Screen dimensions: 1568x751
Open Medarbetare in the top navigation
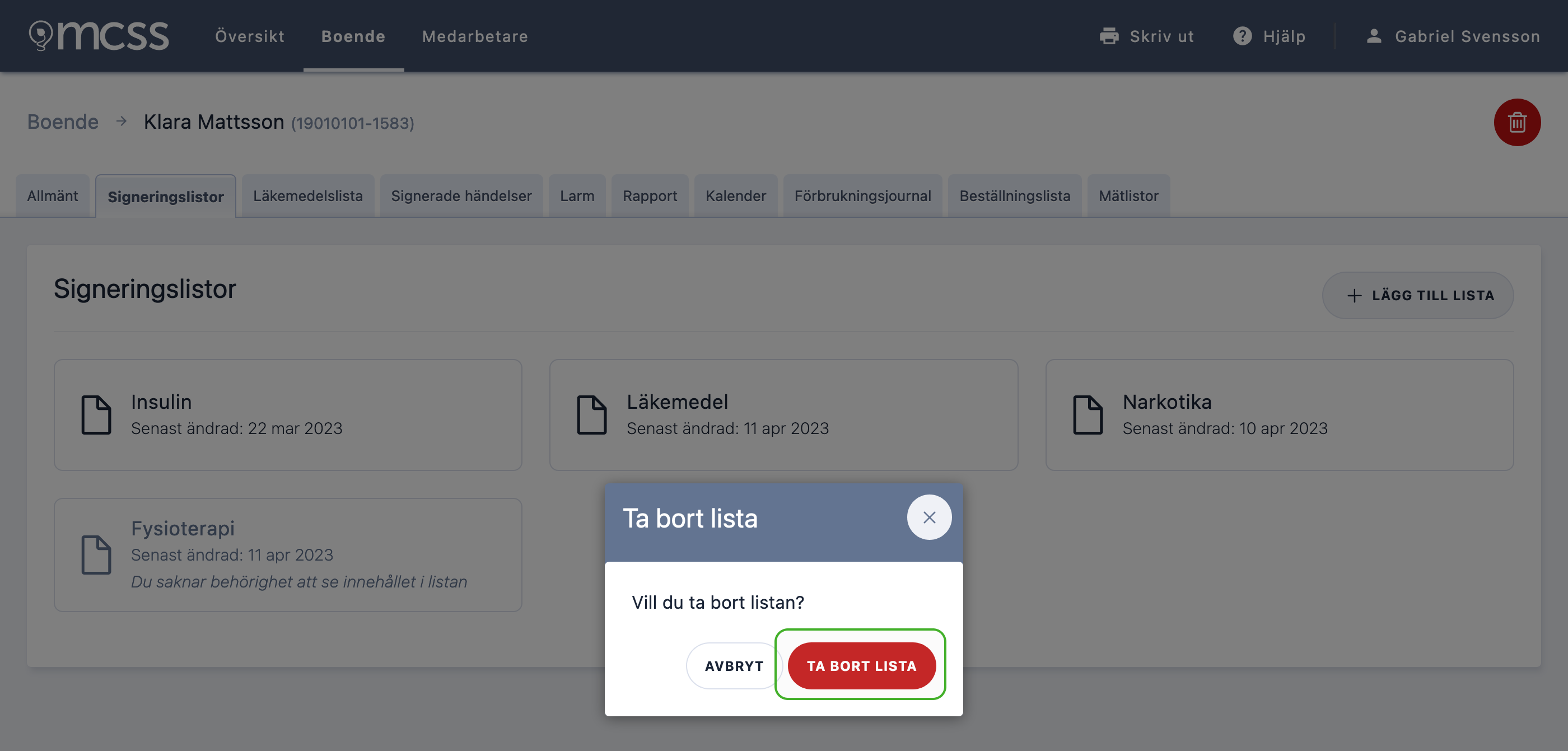475,36
